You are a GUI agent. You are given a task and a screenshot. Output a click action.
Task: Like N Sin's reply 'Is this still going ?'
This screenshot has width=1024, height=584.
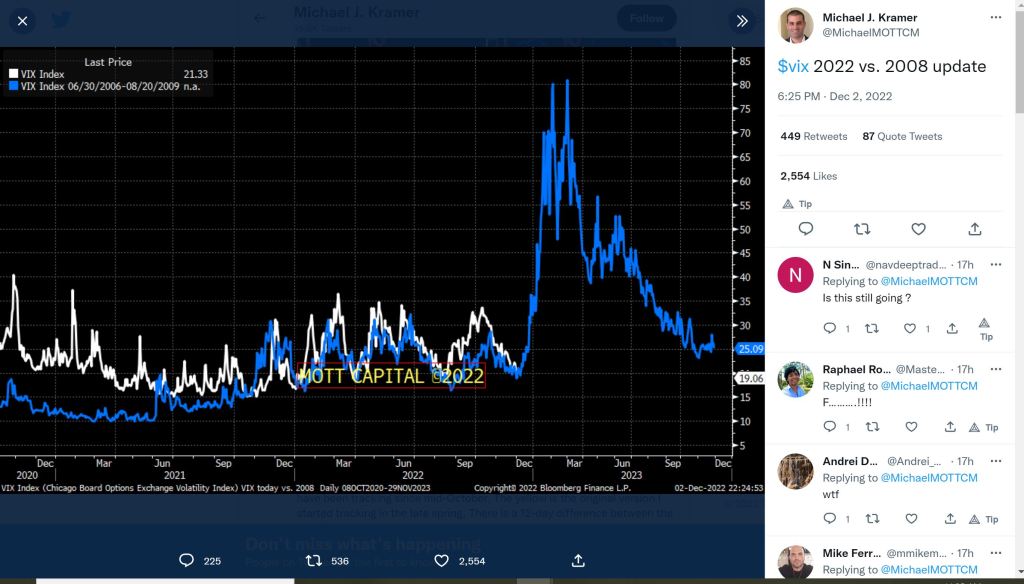pyautogui.click(x=910, y=328)
